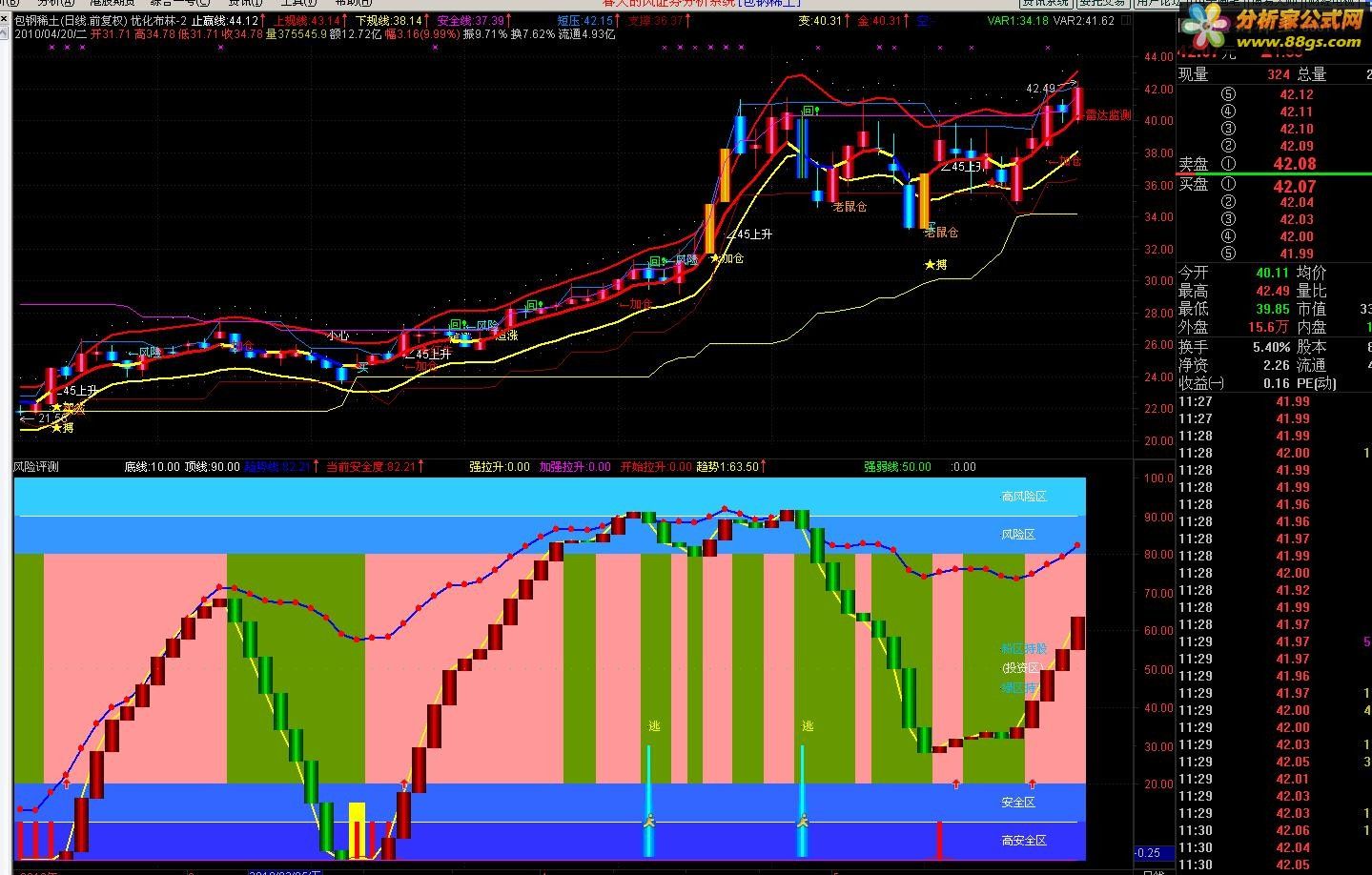
Task: Select sell level ③ circled number
Action: pos(1228,129)
